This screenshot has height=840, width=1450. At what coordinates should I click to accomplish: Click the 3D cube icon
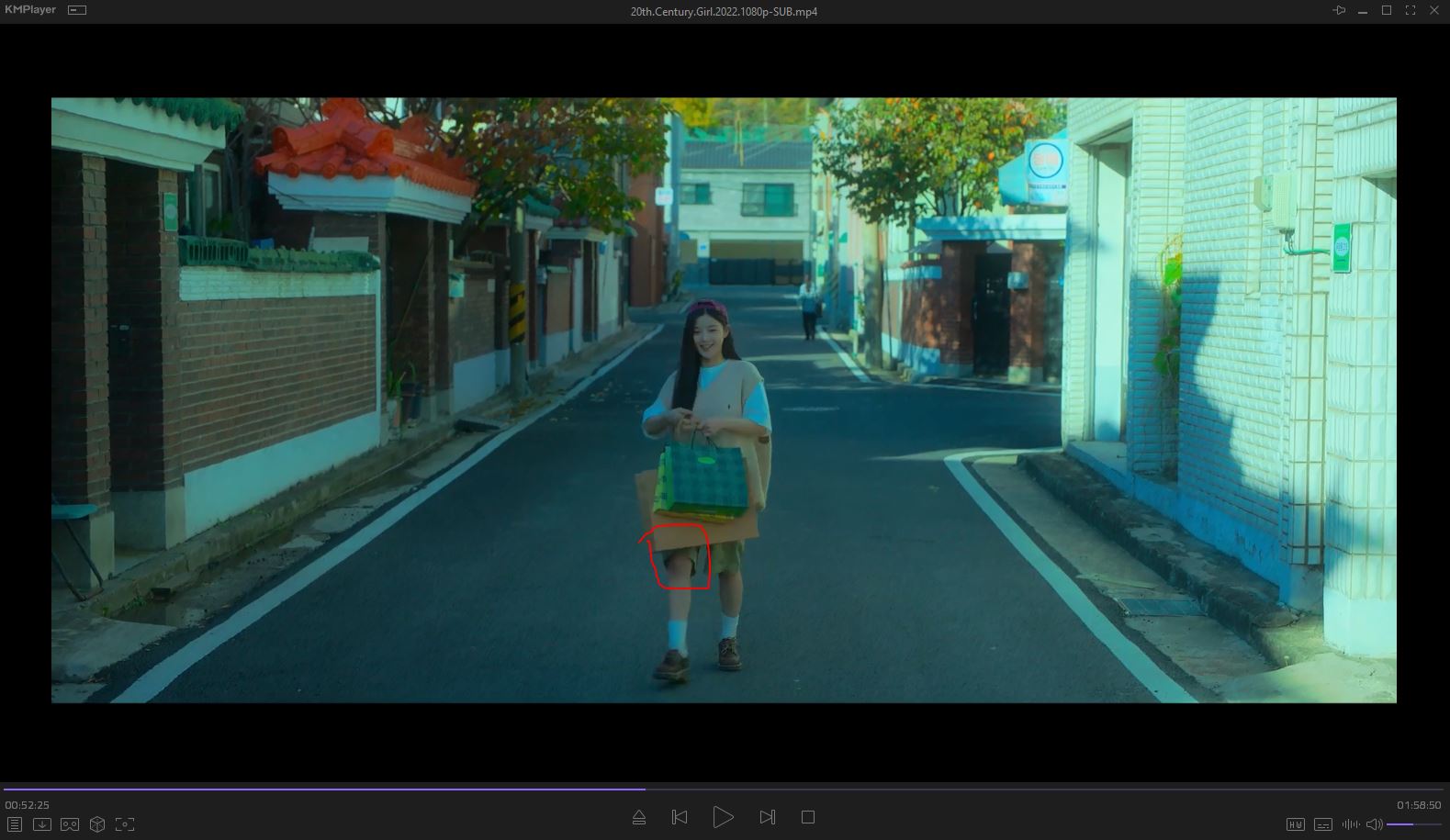pos(97,824)
